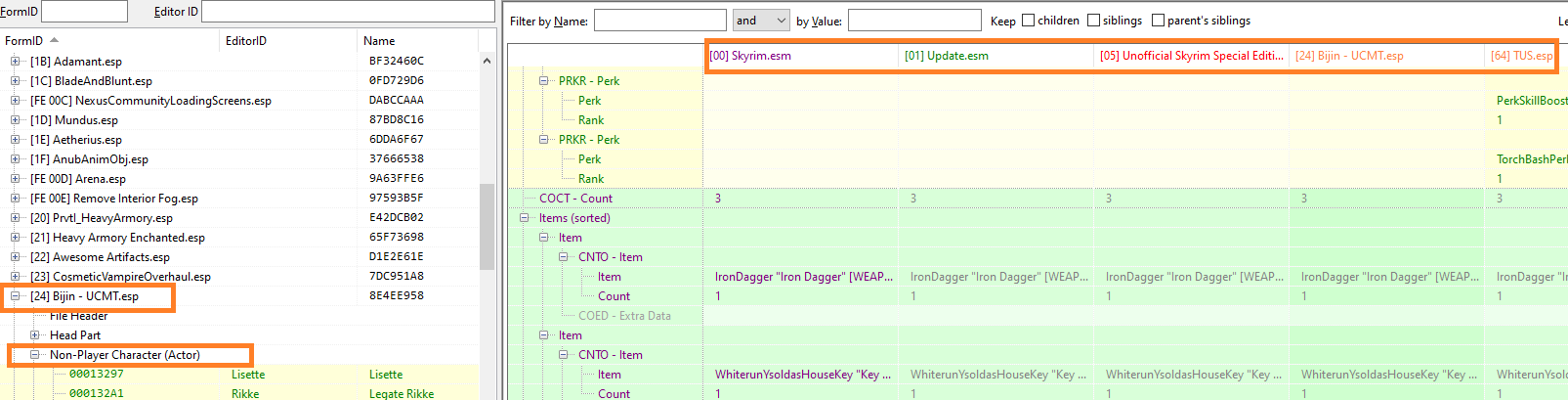Click the 8E4EE958 cell for Bijin - UCMT.esp
1568x400 pixels.
tap(397, 296)
